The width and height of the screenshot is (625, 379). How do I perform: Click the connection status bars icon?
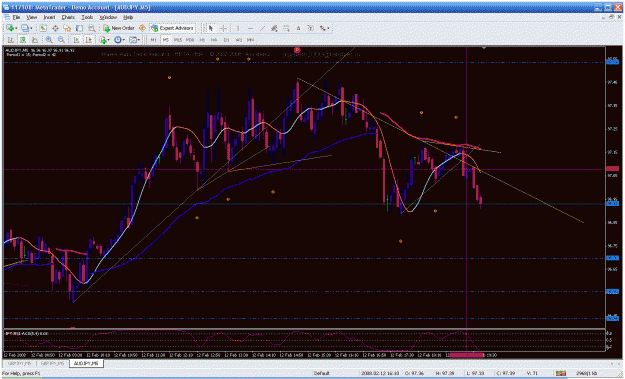[x=561, y=373]
